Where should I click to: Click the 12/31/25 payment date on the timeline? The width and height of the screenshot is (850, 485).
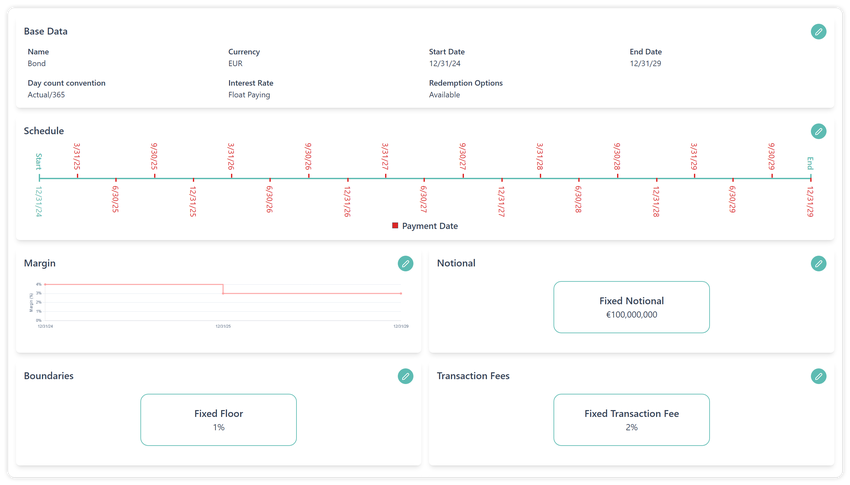[193, 178]
